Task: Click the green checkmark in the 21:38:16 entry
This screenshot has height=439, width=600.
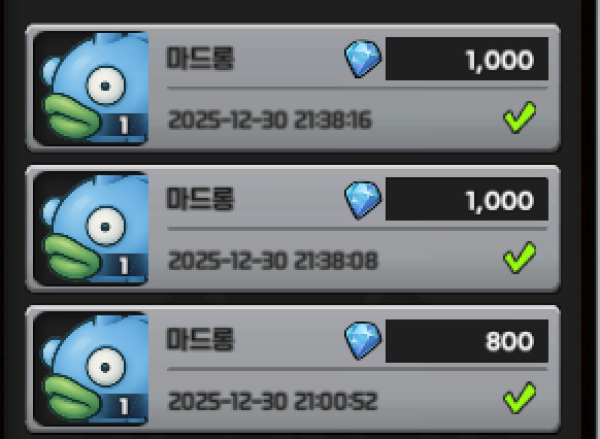Action: (520, 117)
